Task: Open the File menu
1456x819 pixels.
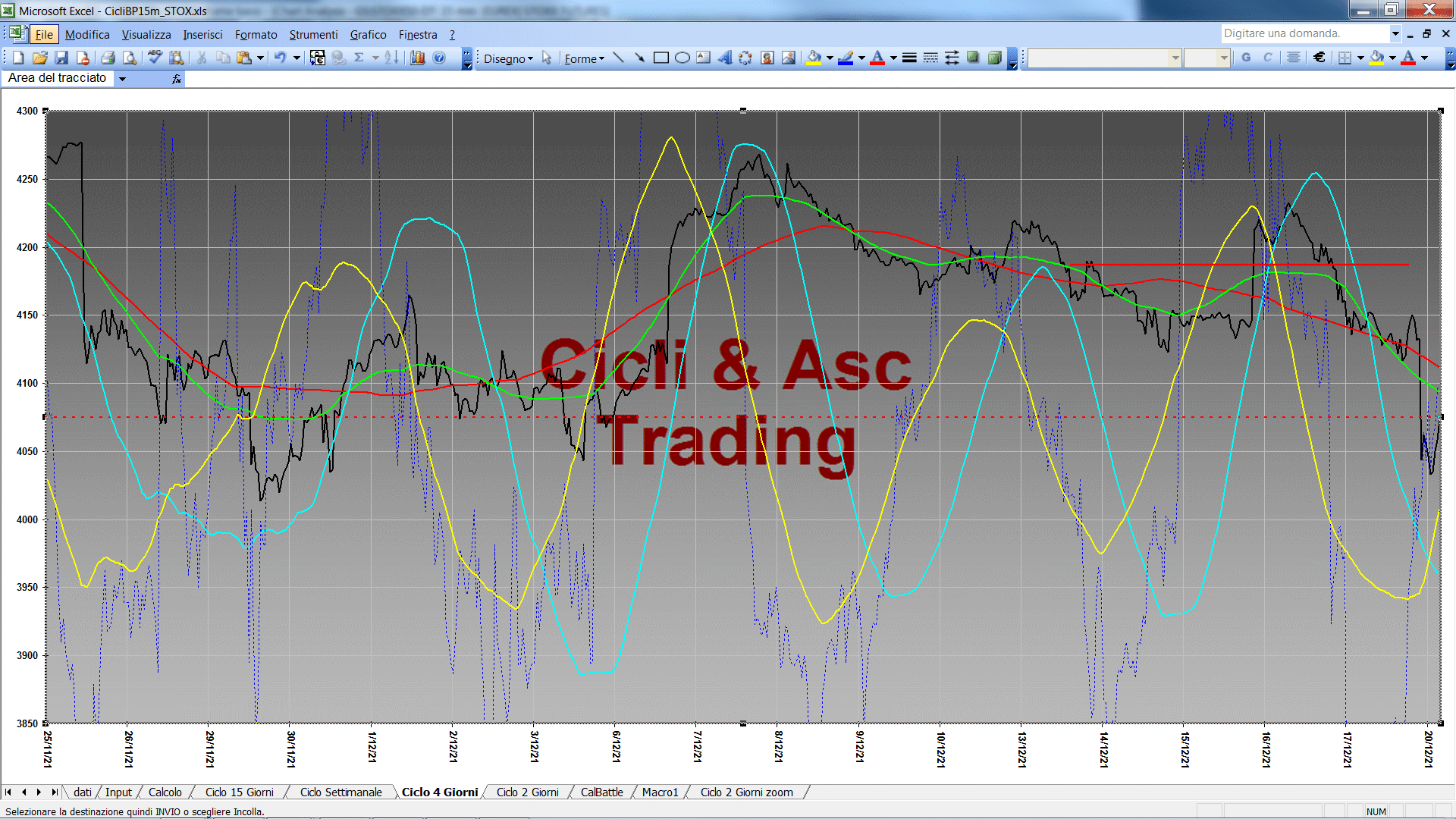Action: click(x=44, y=34)
